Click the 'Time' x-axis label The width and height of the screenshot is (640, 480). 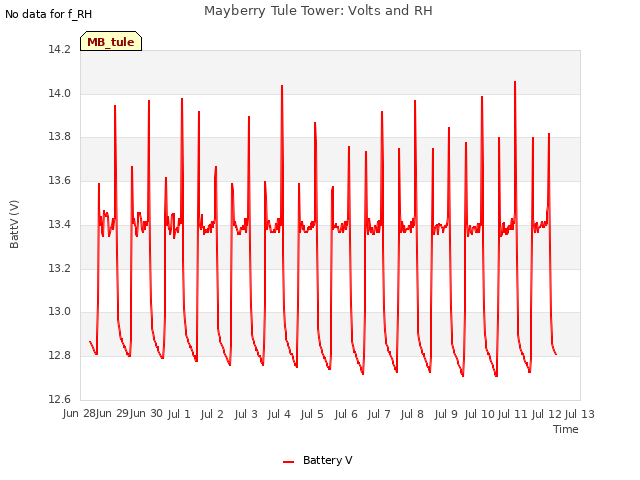tap(566, 429)
